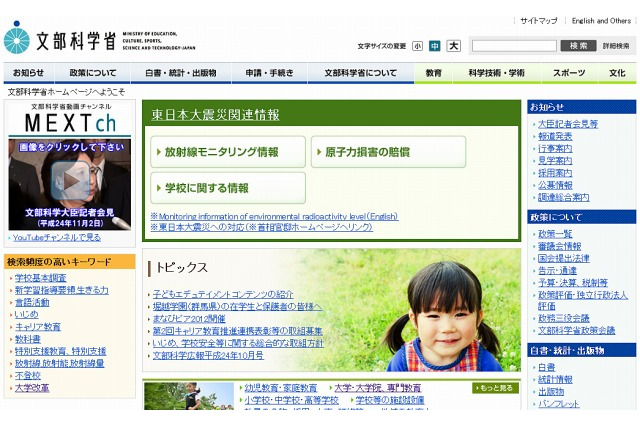Open sidebar link 見学案内
The height and width of the screenshot is (426, 640).
click(x=555, y=161)
